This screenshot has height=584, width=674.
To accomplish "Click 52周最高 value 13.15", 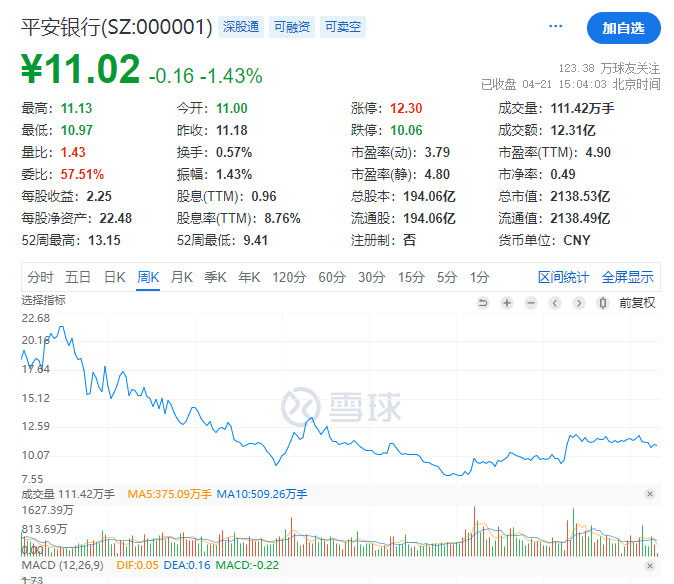I will [104, 240].
